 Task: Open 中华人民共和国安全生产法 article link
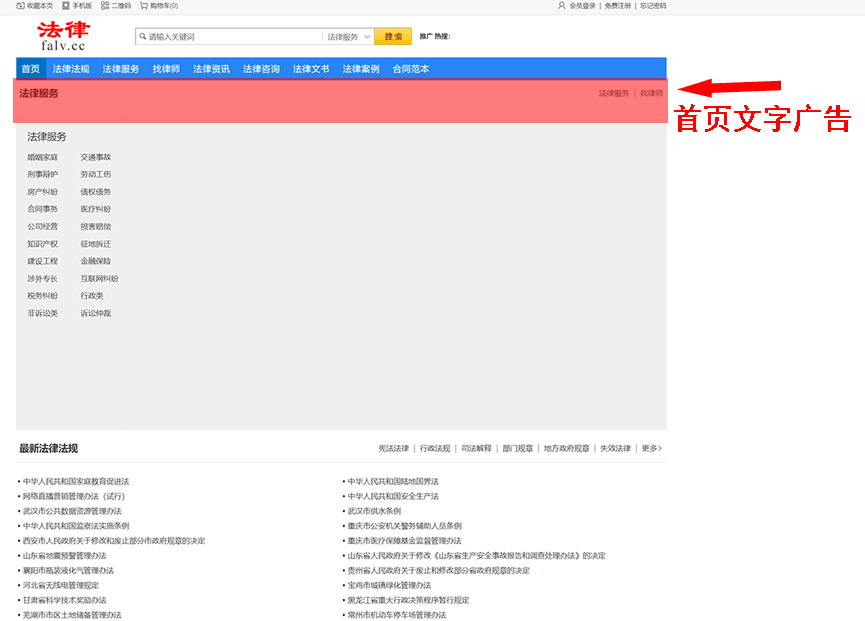pos(393,496)
